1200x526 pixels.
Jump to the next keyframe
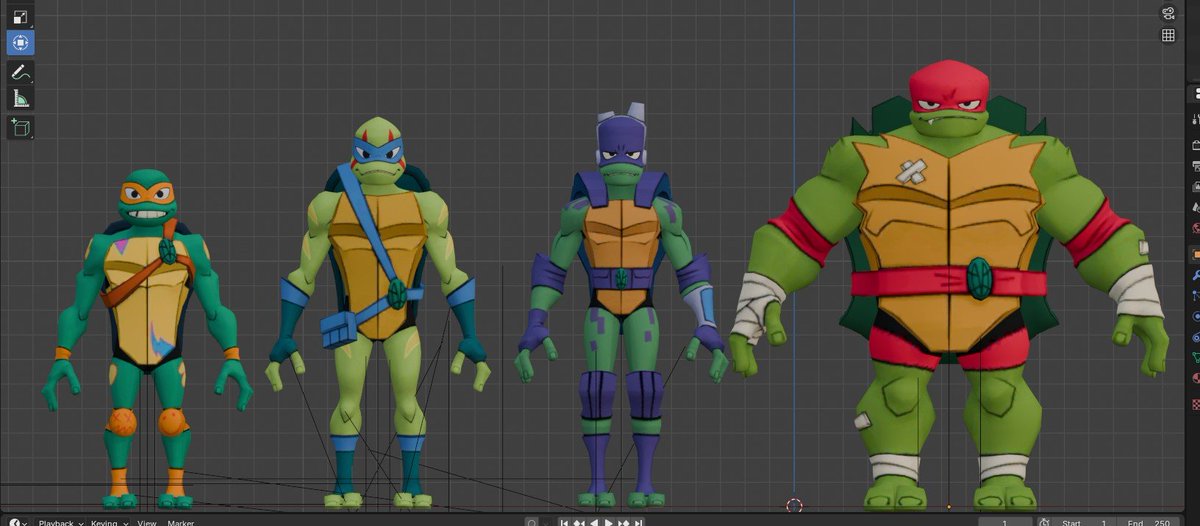[x=624, y=522]
